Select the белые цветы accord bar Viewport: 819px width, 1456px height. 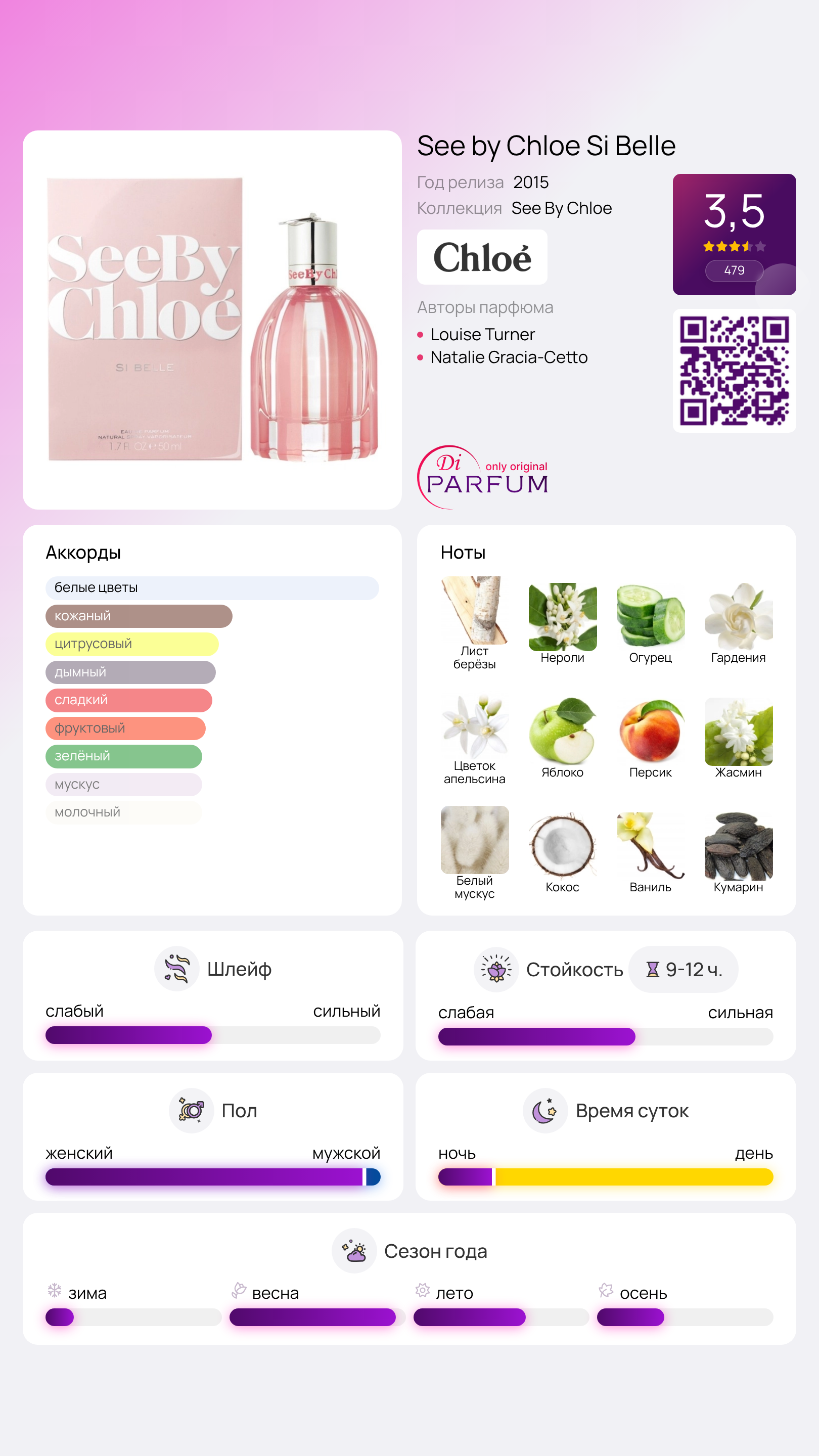pyautogui.click(x=212, y=588)
